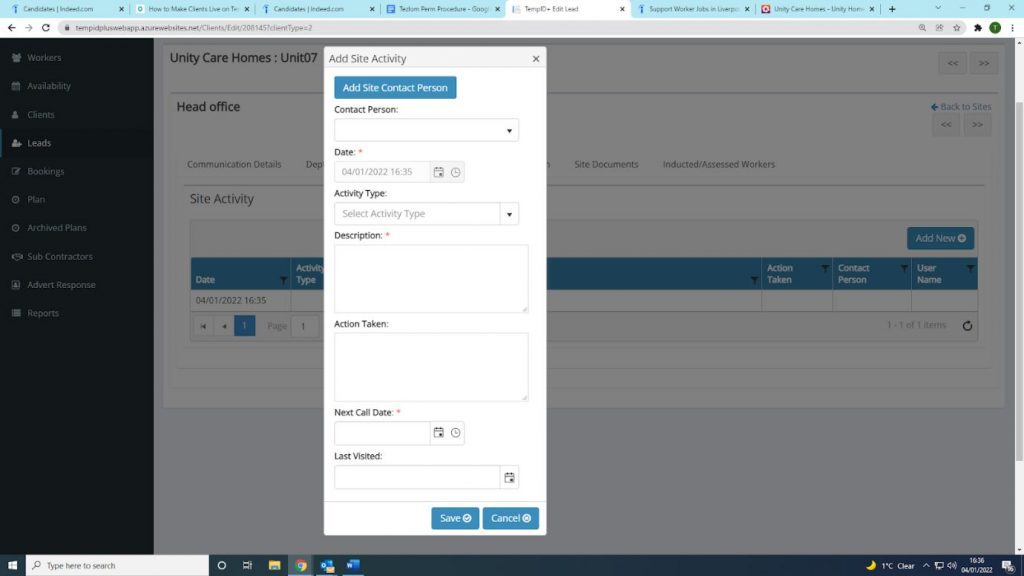
Task: Open calendar picker for Date field
Action: pyautogui.click(x=438, y=172)
